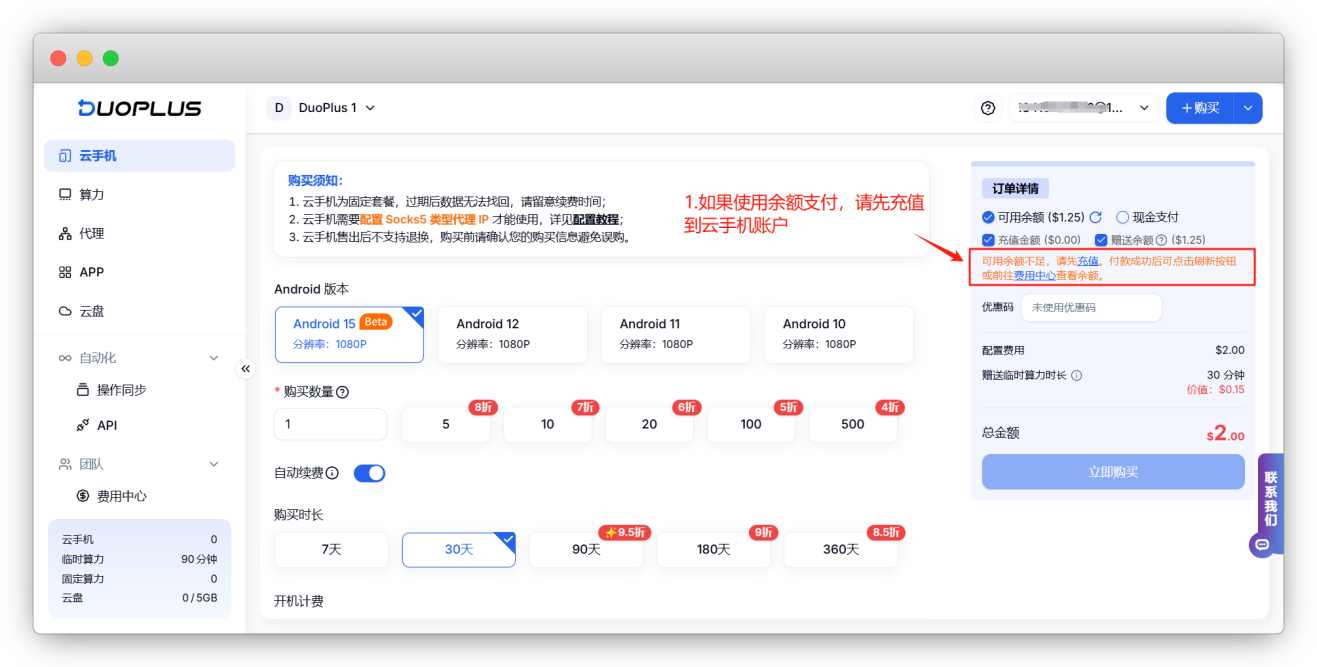Focus the purchase quantity input field

click(330, 424)
